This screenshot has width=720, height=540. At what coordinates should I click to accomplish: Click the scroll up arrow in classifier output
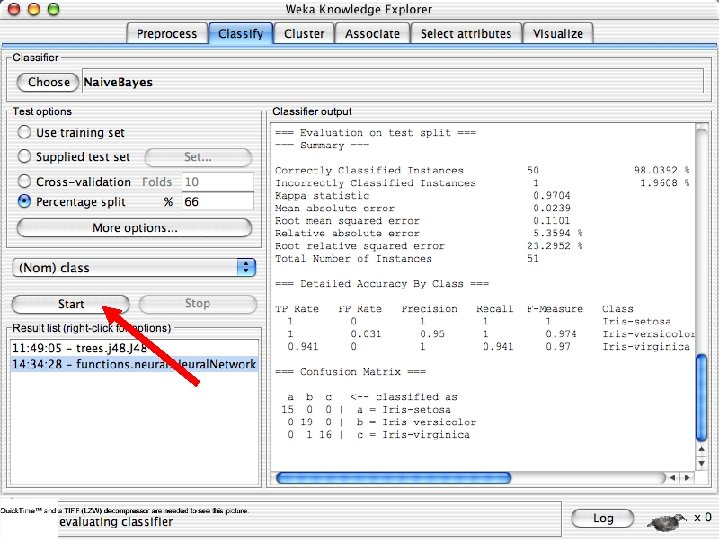pos(702,450)
